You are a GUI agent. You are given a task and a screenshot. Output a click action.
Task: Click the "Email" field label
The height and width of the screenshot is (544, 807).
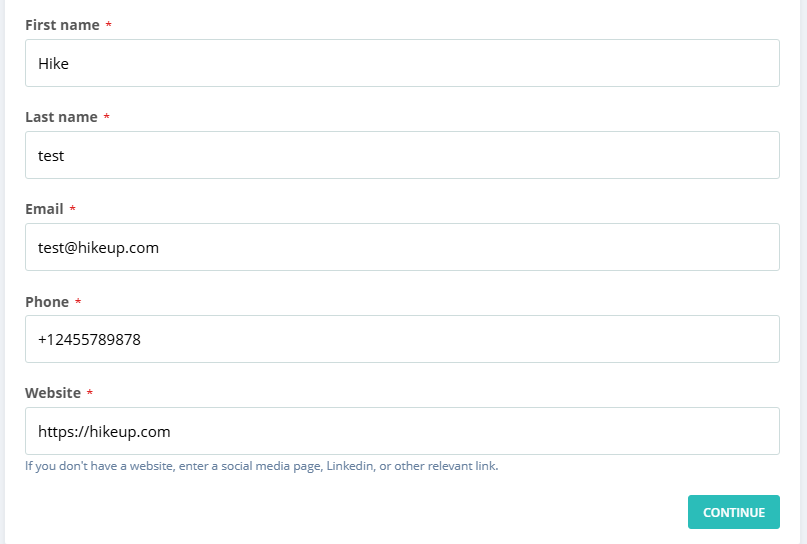click(x=44, y=209)
